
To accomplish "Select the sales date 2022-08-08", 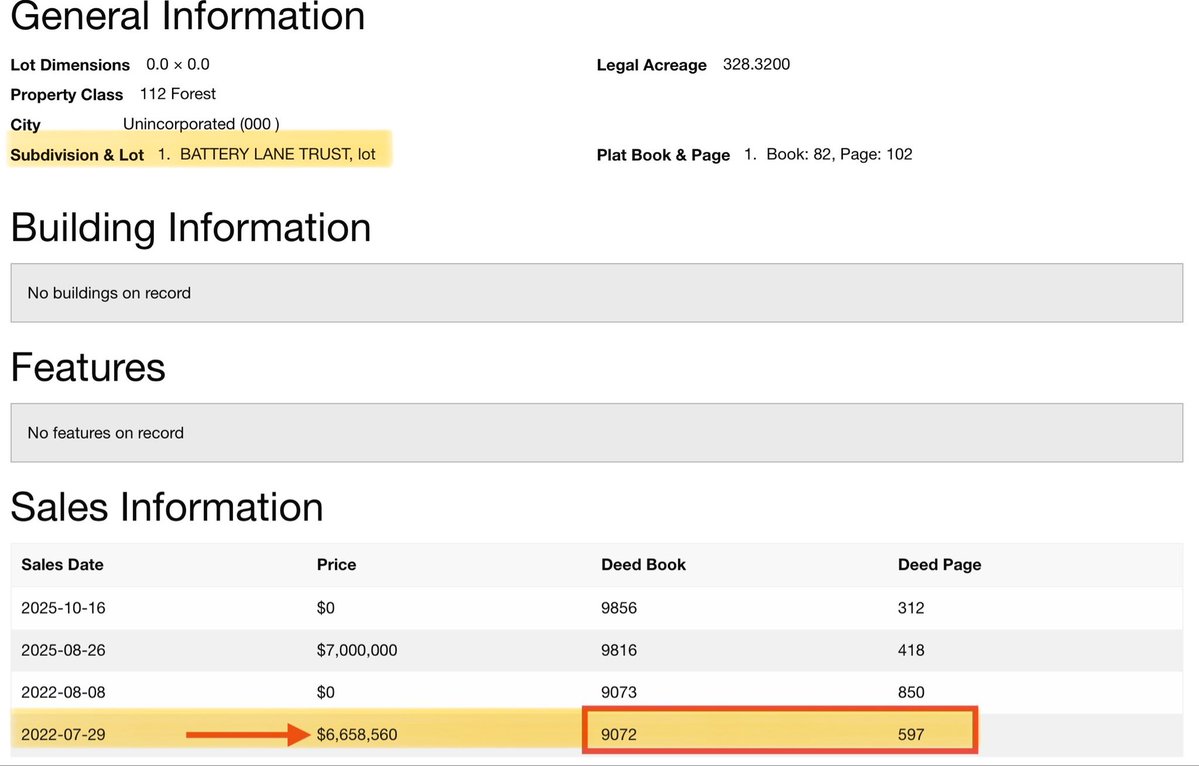I will click(63, 692).
